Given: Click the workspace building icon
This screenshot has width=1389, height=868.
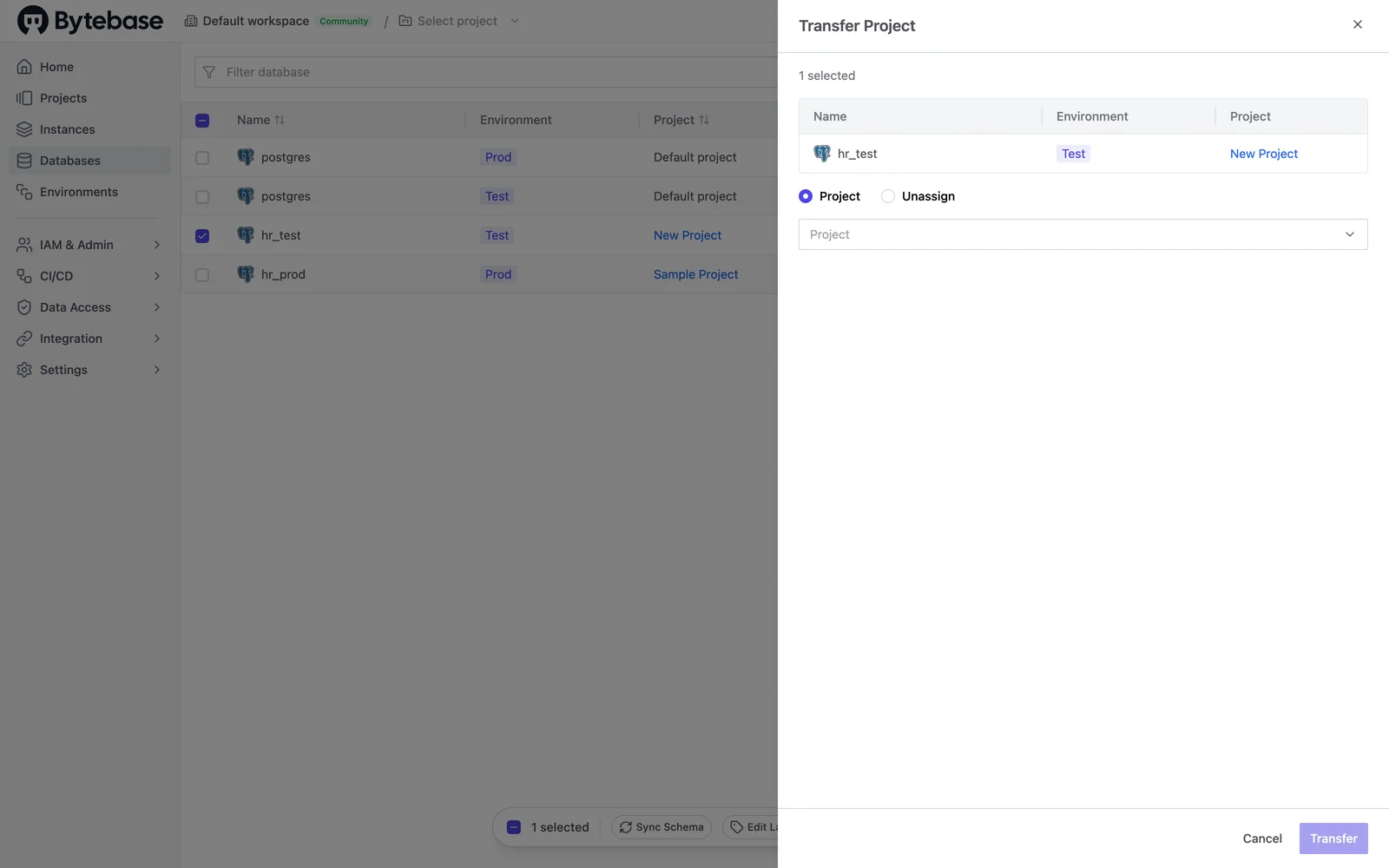Looking at the screenshot, I should [x=191, y=21].
